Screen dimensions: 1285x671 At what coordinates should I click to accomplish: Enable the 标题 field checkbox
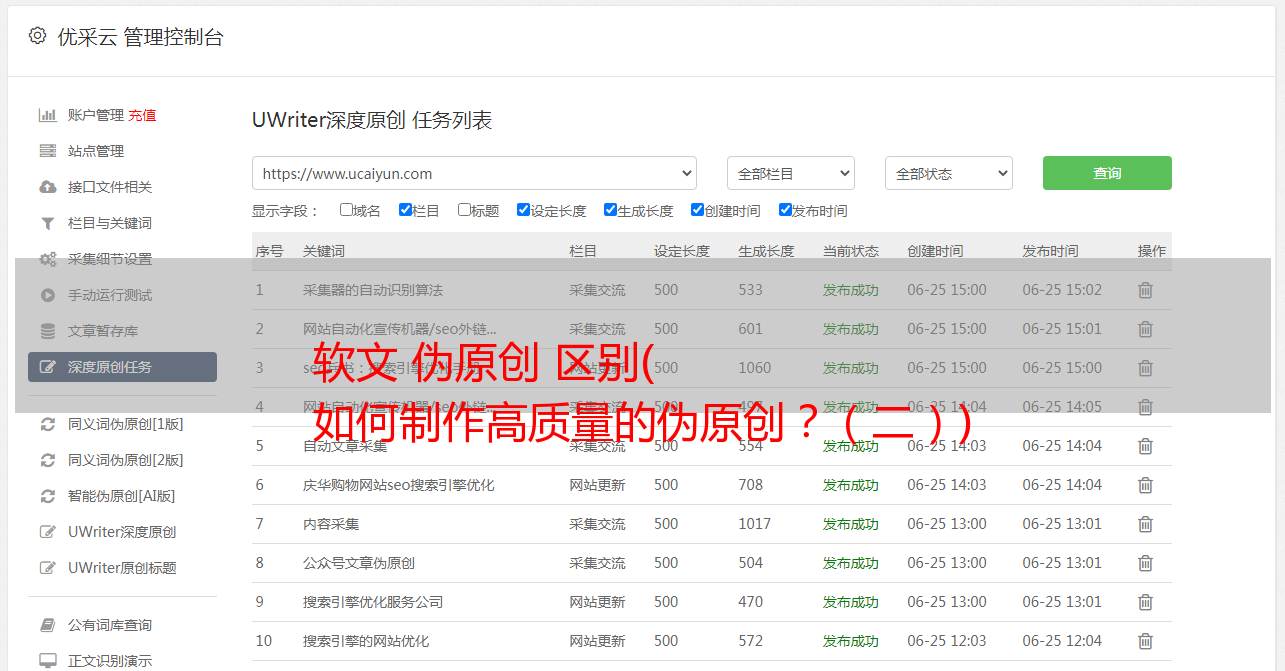pyautogui.click(x=464, y=210)
